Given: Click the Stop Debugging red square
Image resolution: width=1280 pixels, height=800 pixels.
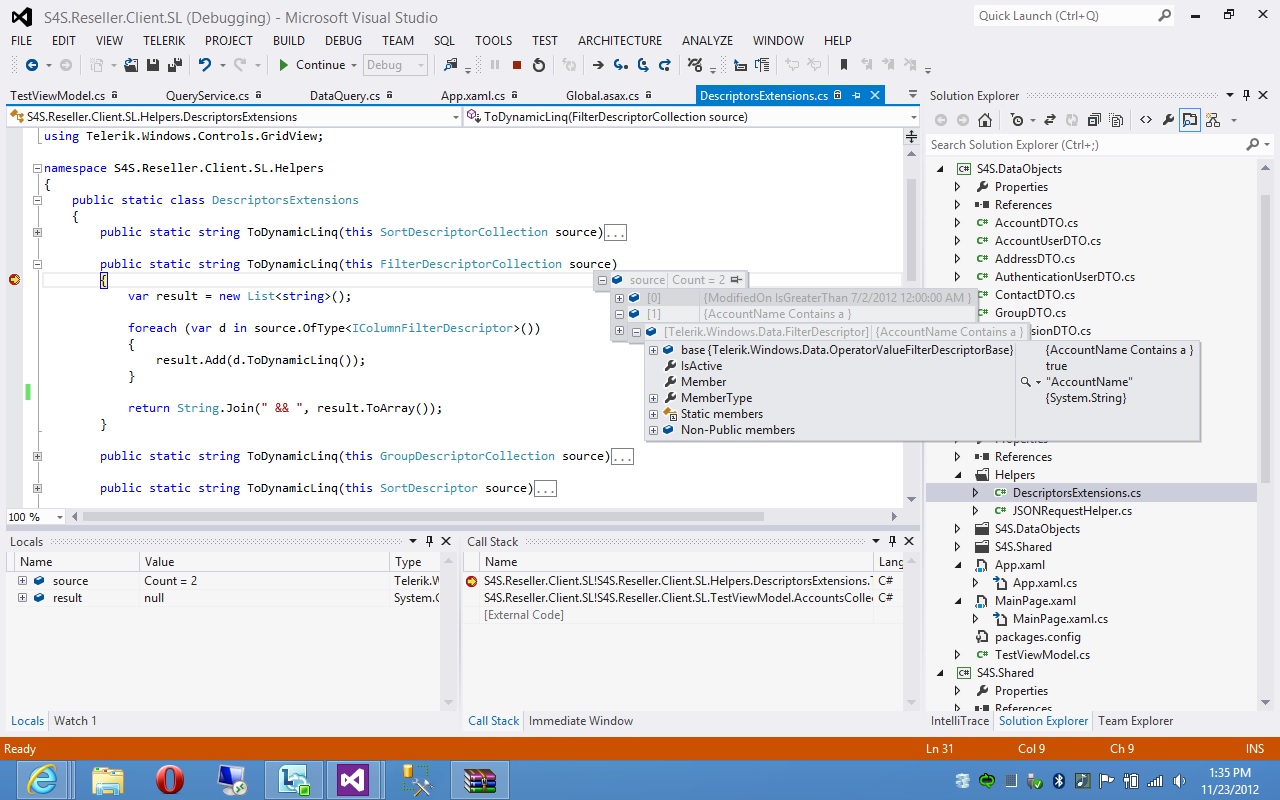Looking at the screenshot, I should pos(517,65).
